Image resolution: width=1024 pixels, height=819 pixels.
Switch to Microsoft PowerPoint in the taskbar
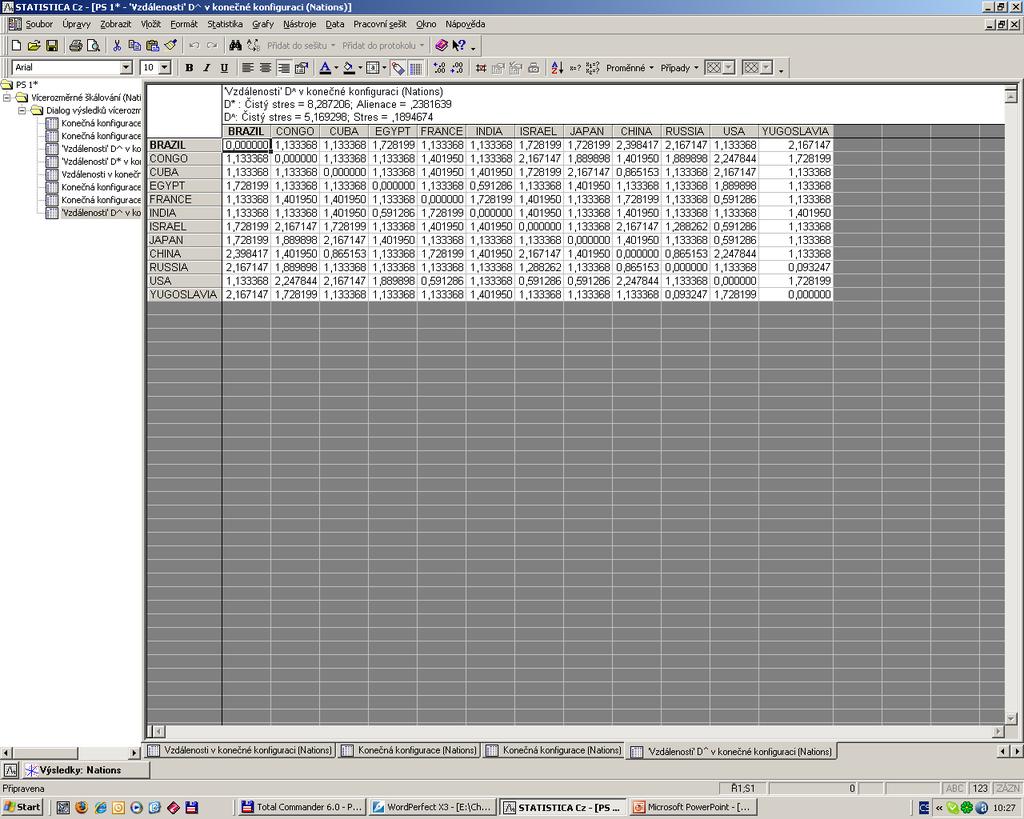(693, 807)
